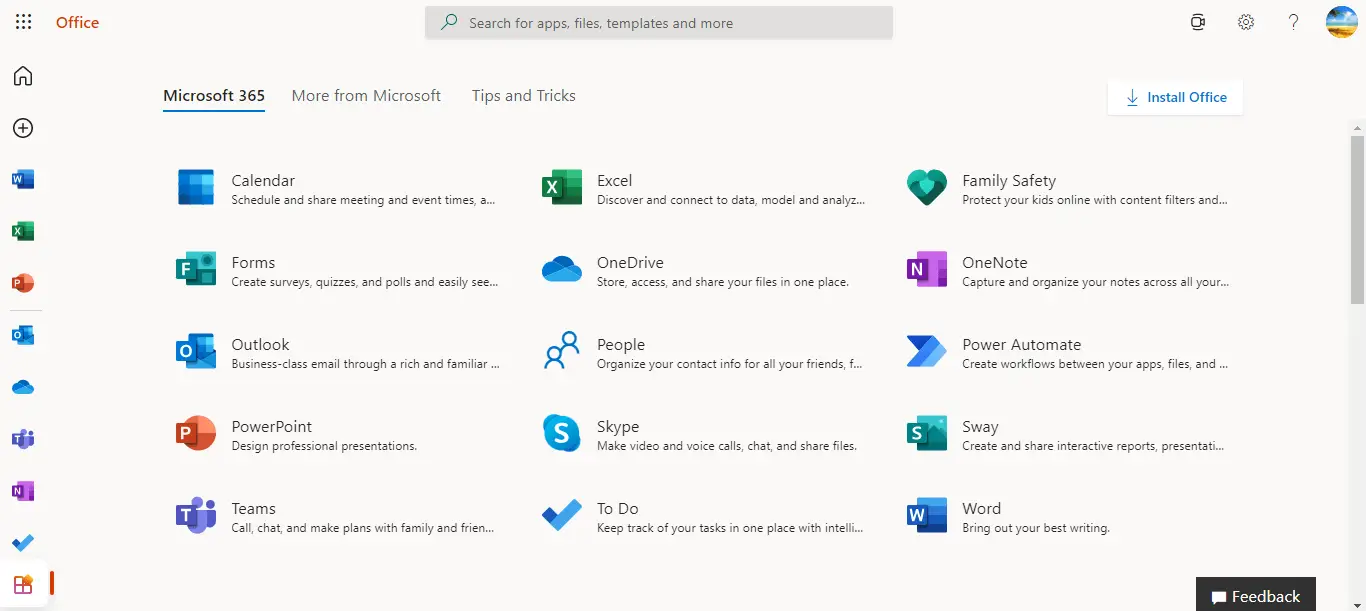Open the Meet Now camera icon

pos(1198,22)
